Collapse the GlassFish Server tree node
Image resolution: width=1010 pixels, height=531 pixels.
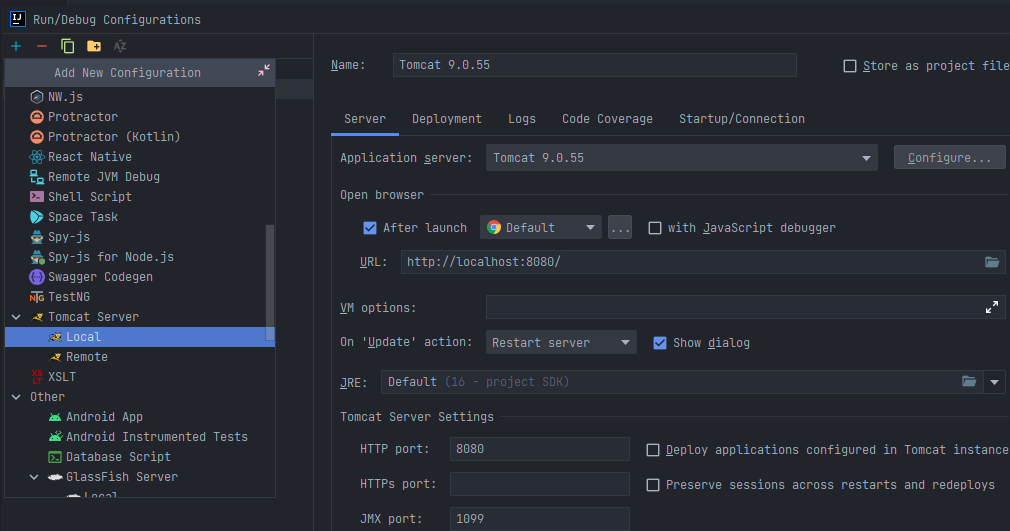(35, 477)
